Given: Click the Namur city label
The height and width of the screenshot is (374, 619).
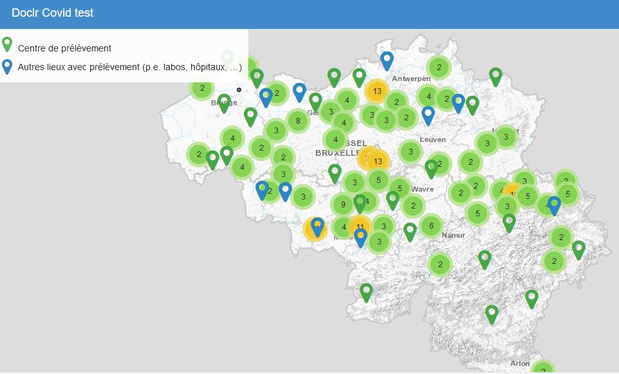Looking at the screenshot, I should pos(453,235).
